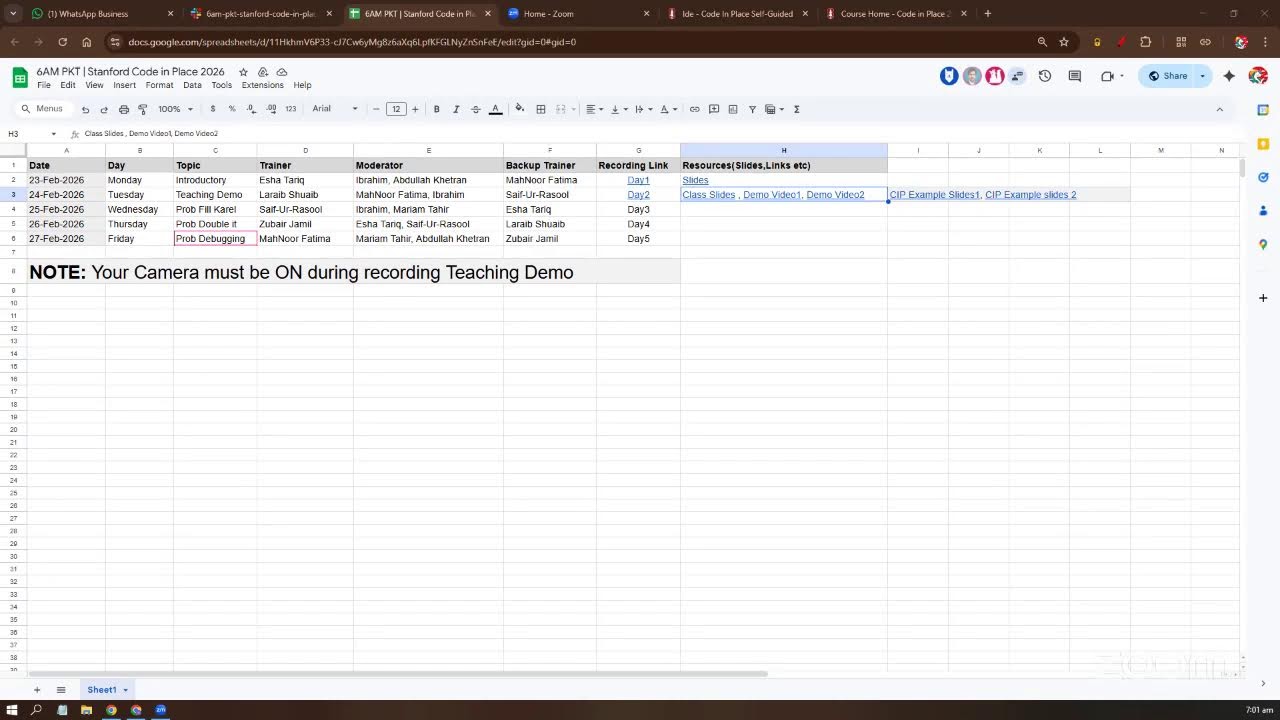Toggle italic formatting
The height and width of the screenshot is (720, 1280).
pos(456,109)
